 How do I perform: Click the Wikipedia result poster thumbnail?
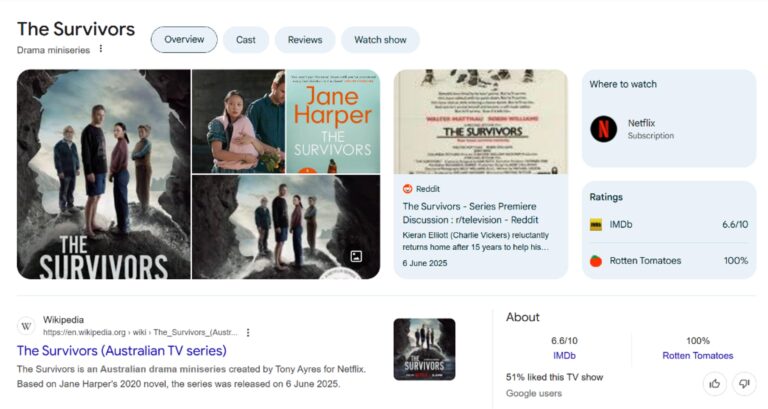coord(424,349)
